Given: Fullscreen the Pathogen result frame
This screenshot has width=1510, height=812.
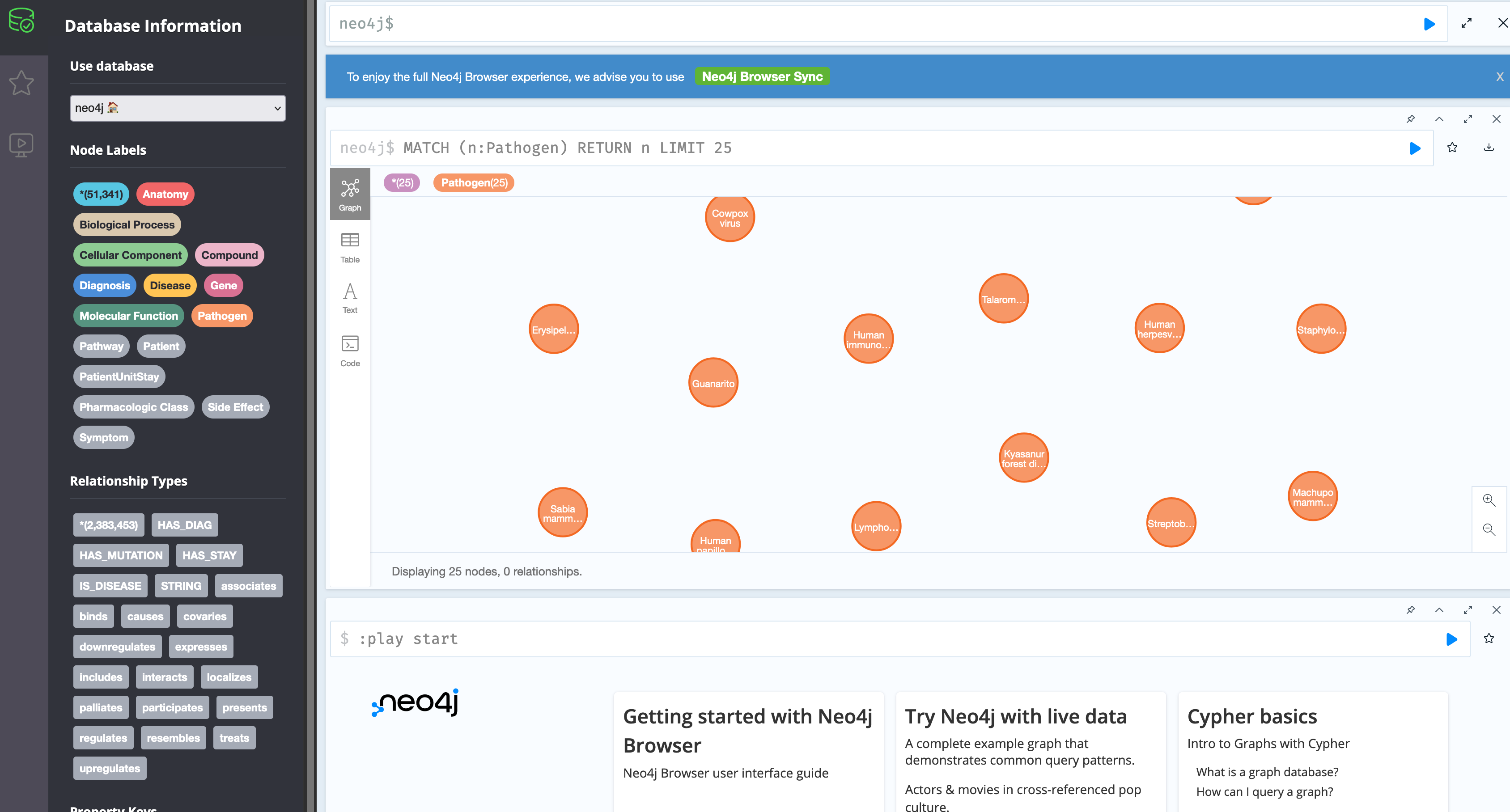Looking at the screenshot, I should (x=1467, y=119).
